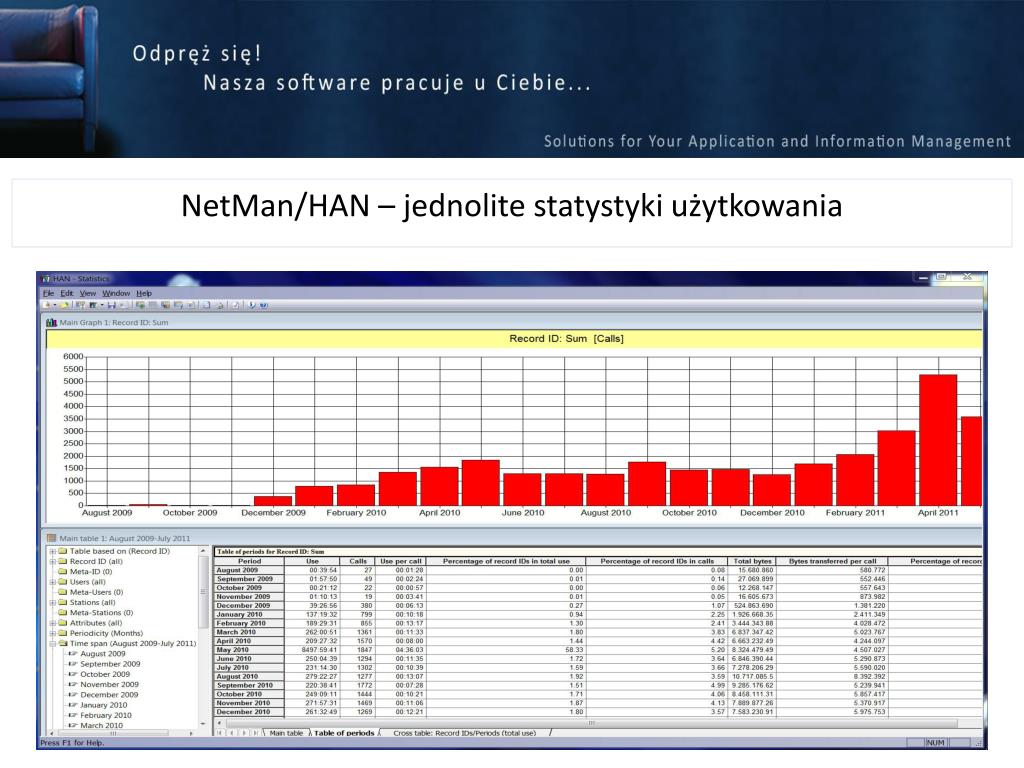This screenshot has width=1024, height=768.
Task: Click the pointing hand icon beside January 2010
Action: click(73, 705)
